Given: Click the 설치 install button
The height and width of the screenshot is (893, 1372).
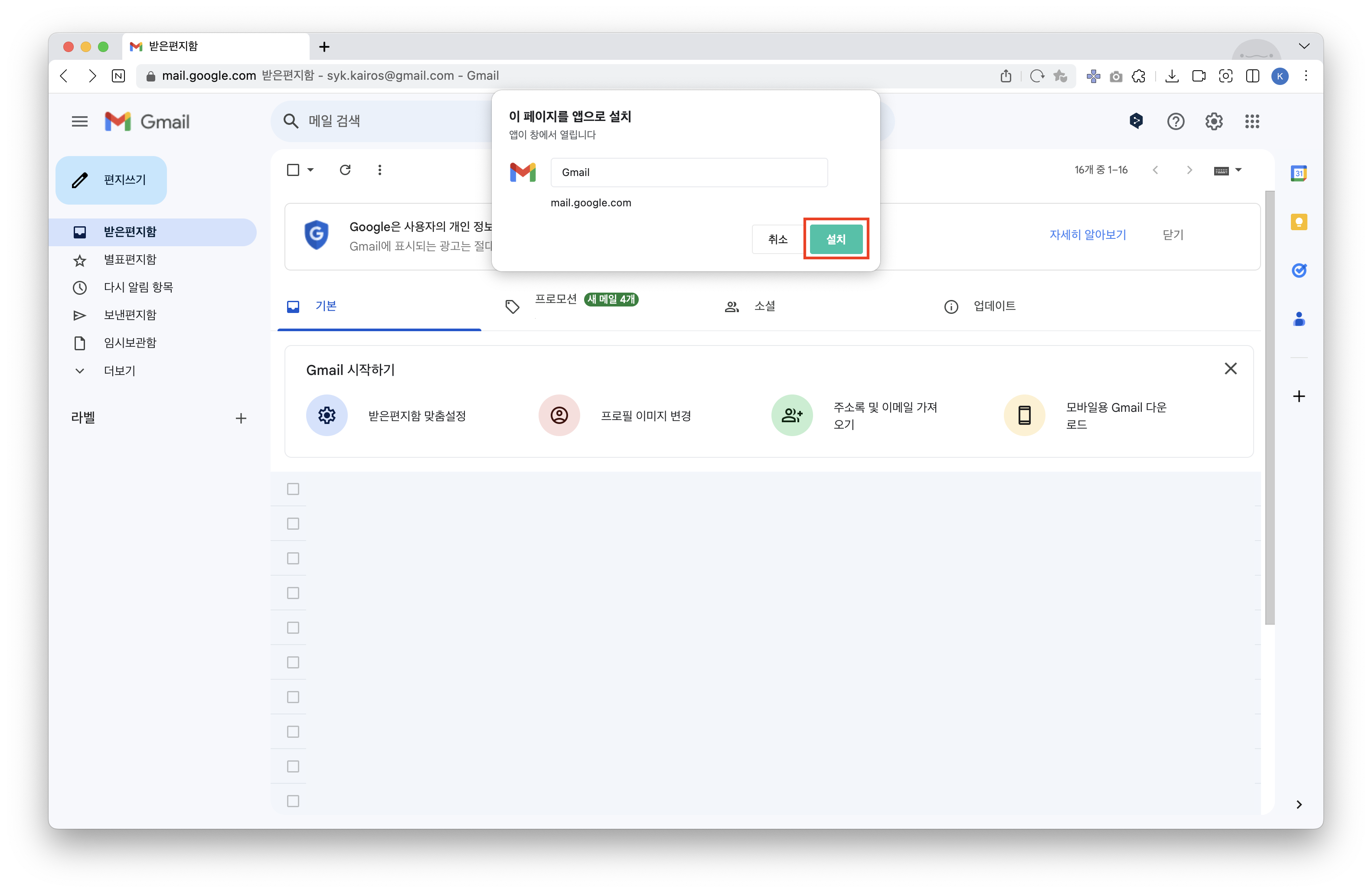Looking at the screenshot, I should (835, 239).
